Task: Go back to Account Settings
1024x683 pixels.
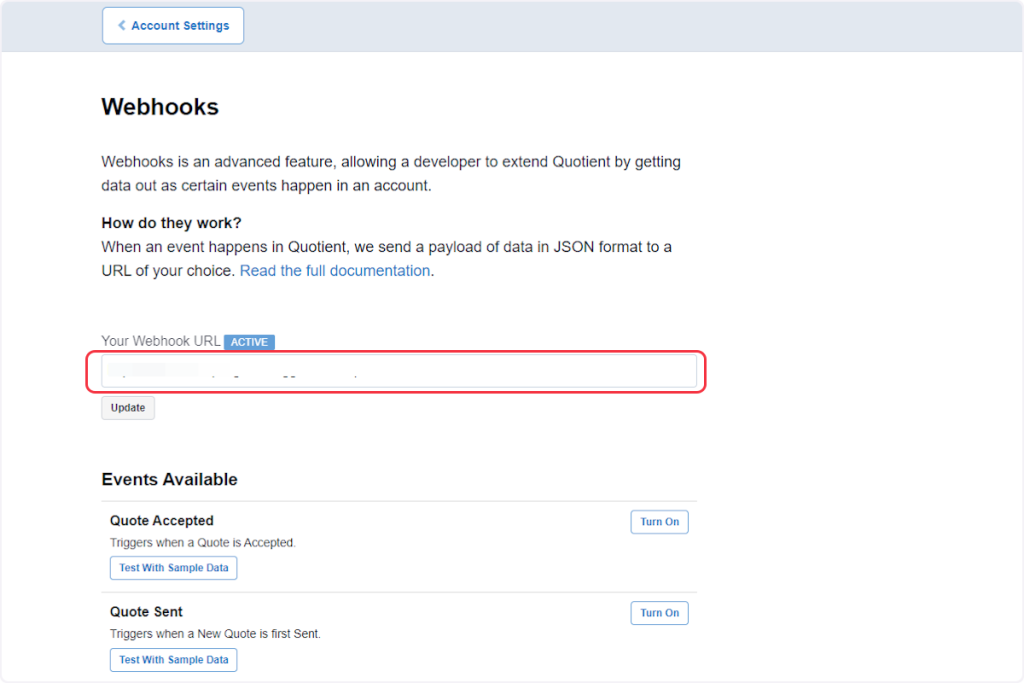Action: 173,26
